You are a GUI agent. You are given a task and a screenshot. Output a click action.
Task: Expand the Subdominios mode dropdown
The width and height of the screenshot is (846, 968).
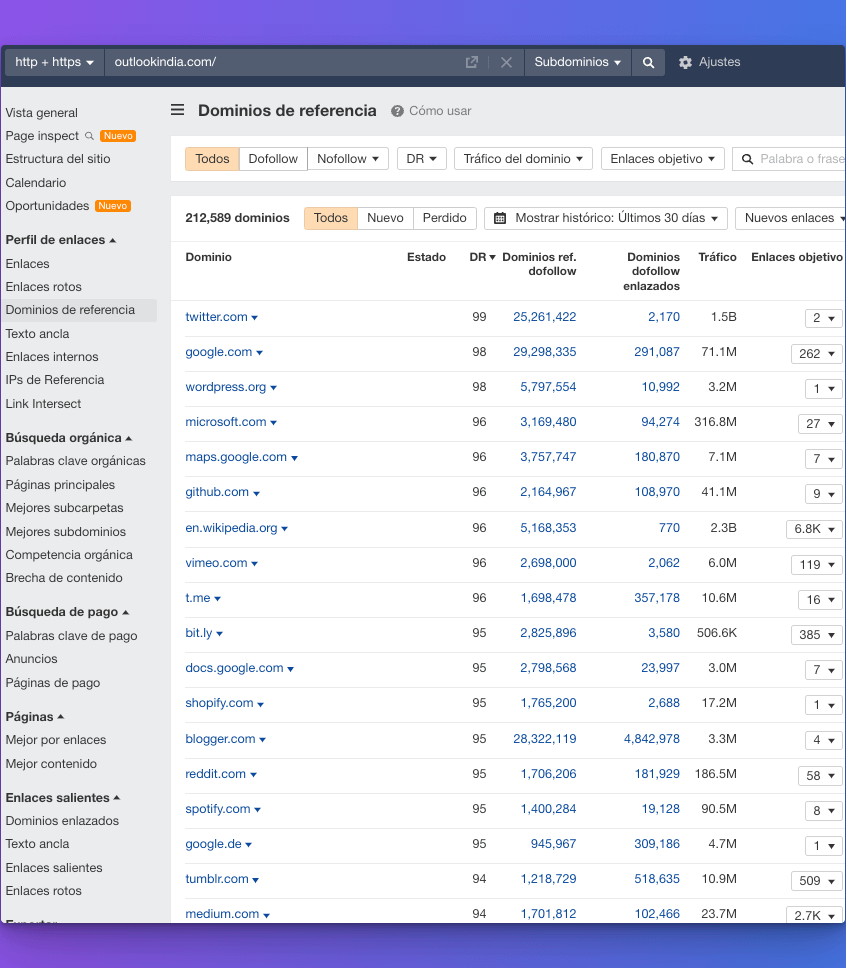click(x=577, y=62)
